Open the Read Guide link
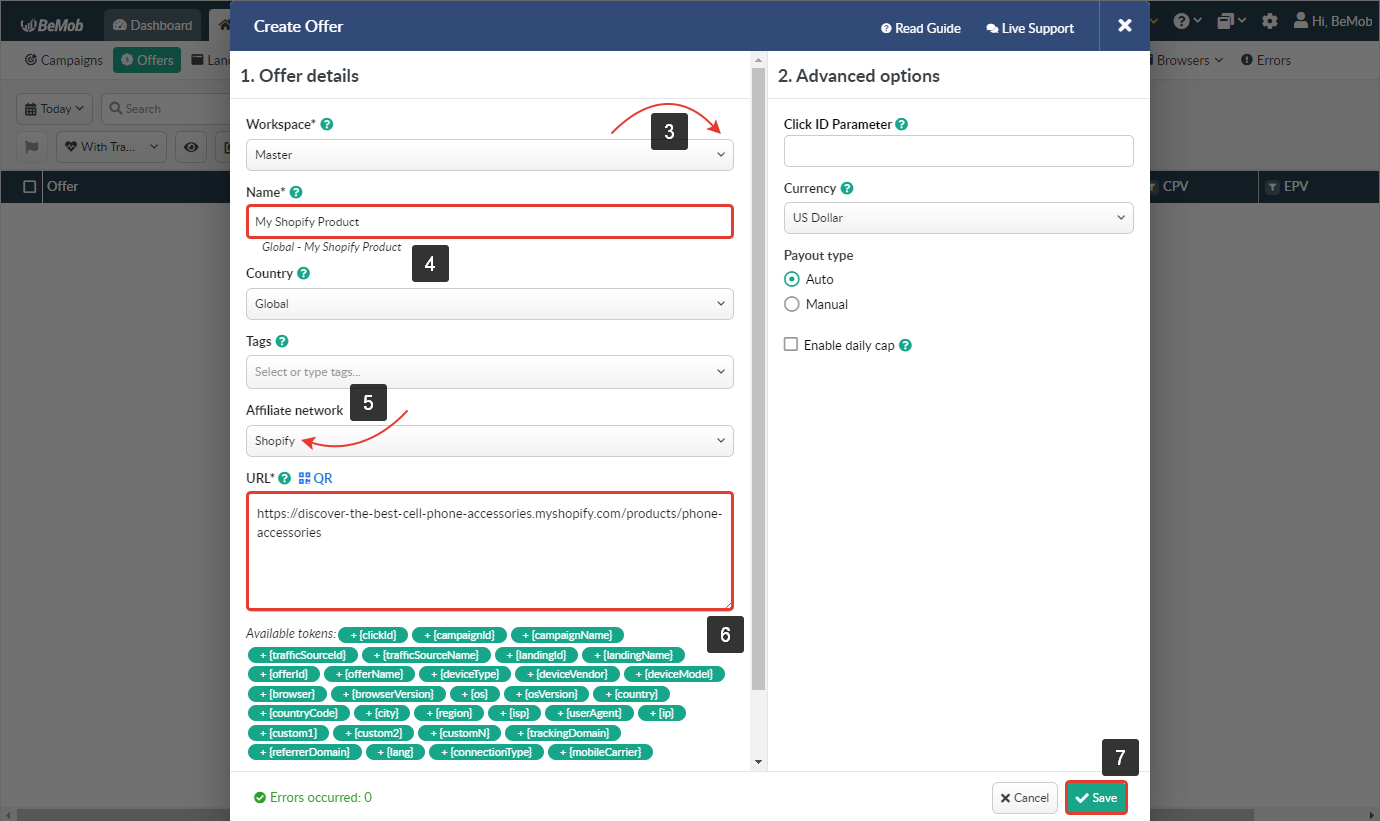The height and width of the screenshot is (821, 1380). (920, 28)
